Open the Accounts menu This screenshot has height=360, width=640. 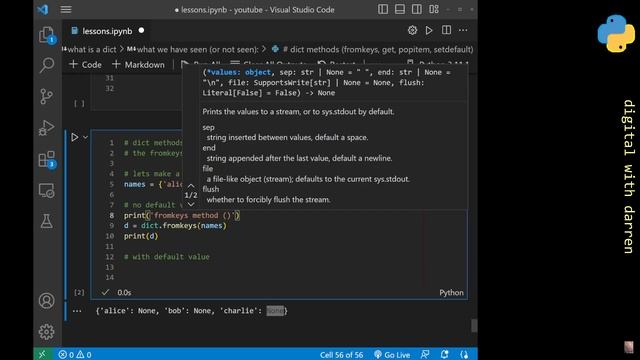(x=47, y=301)
